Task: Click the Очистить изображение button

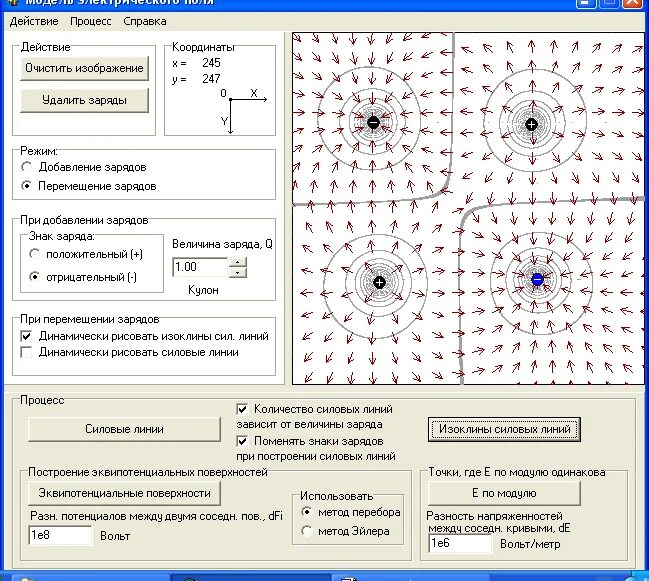Action: (84, 68)
